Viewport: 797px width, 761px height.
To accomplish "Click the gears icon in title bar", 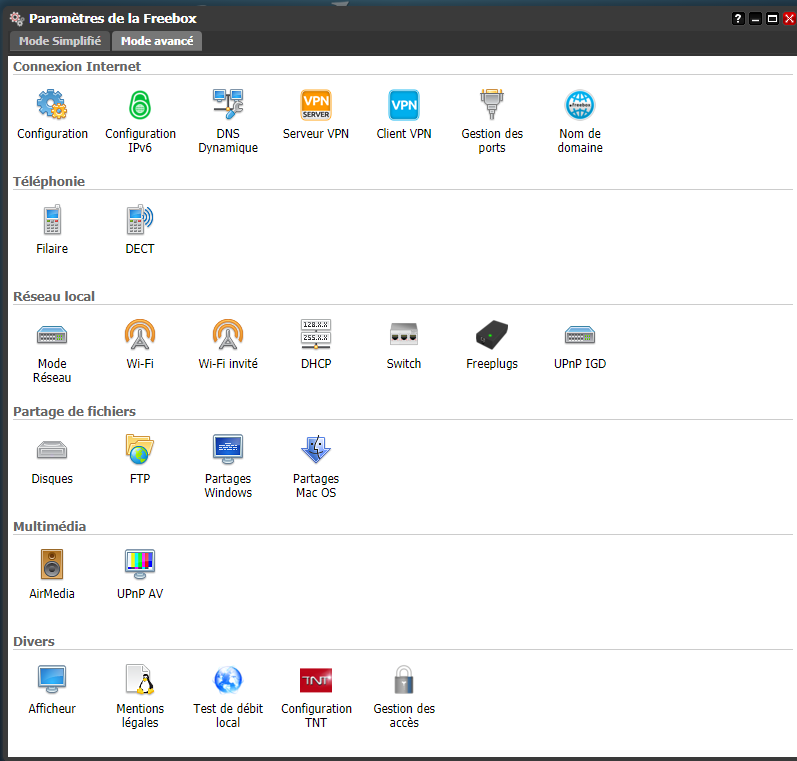I will 16,19.
